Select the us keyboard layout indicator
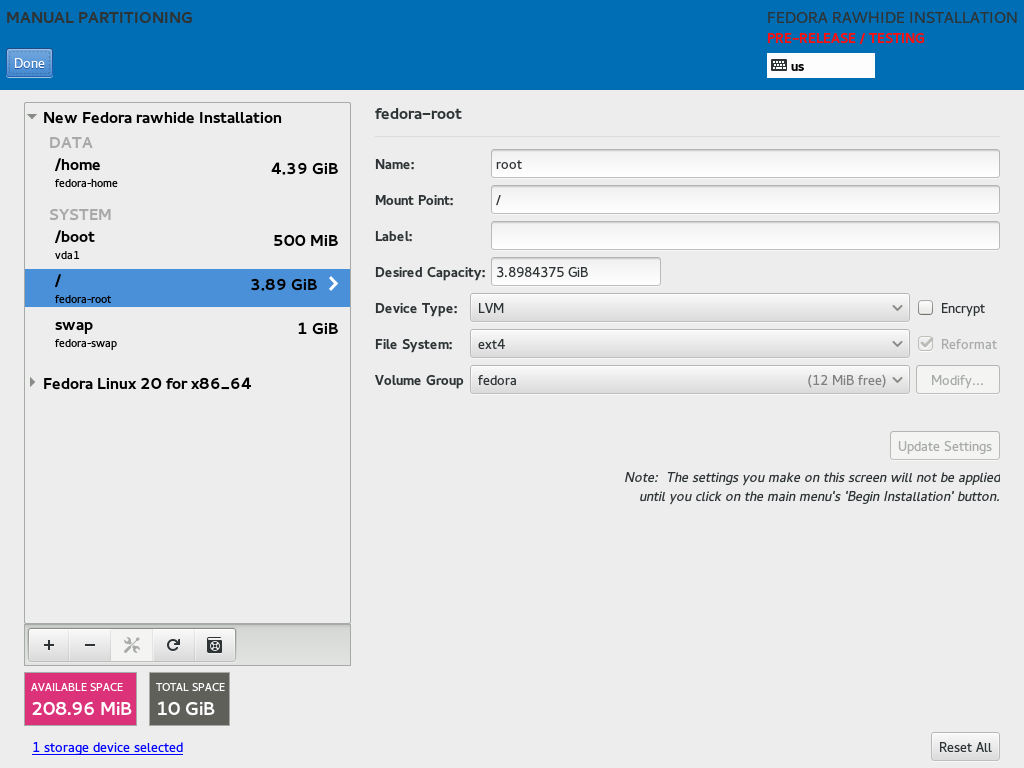This screenshot has width=1024, height=768. [x=820, y=65]
